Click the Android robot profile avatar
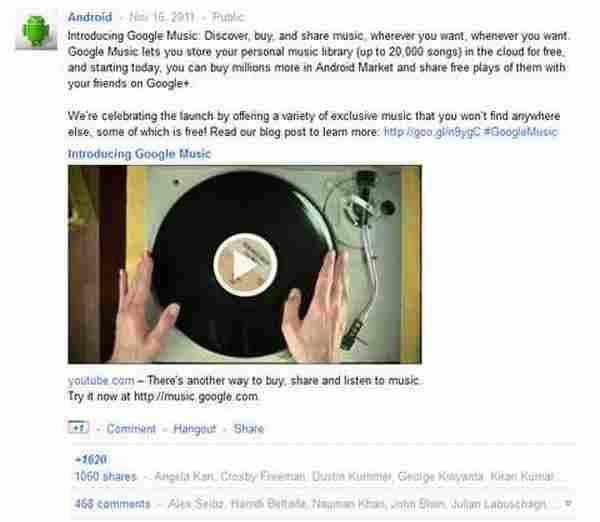Screen dimensions: 600x522 click(36, 31)
